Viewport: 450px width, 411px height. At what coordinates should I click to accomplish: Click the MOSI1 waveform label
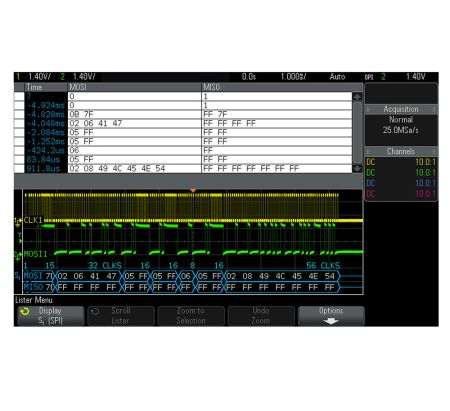coord(36,254)
